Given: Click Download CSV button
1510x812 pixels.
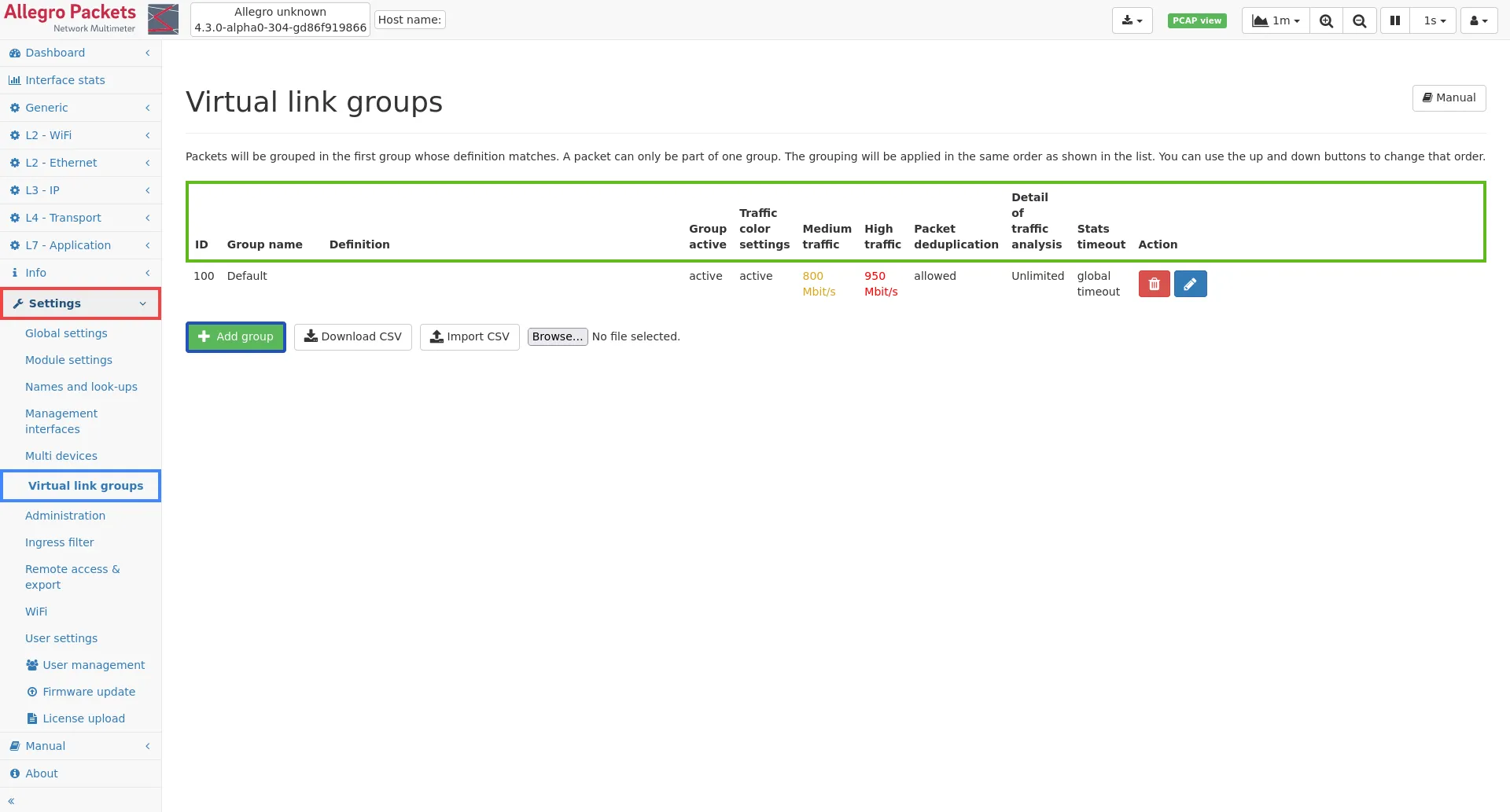Looking at the screenshot, I should coord(353,336).
